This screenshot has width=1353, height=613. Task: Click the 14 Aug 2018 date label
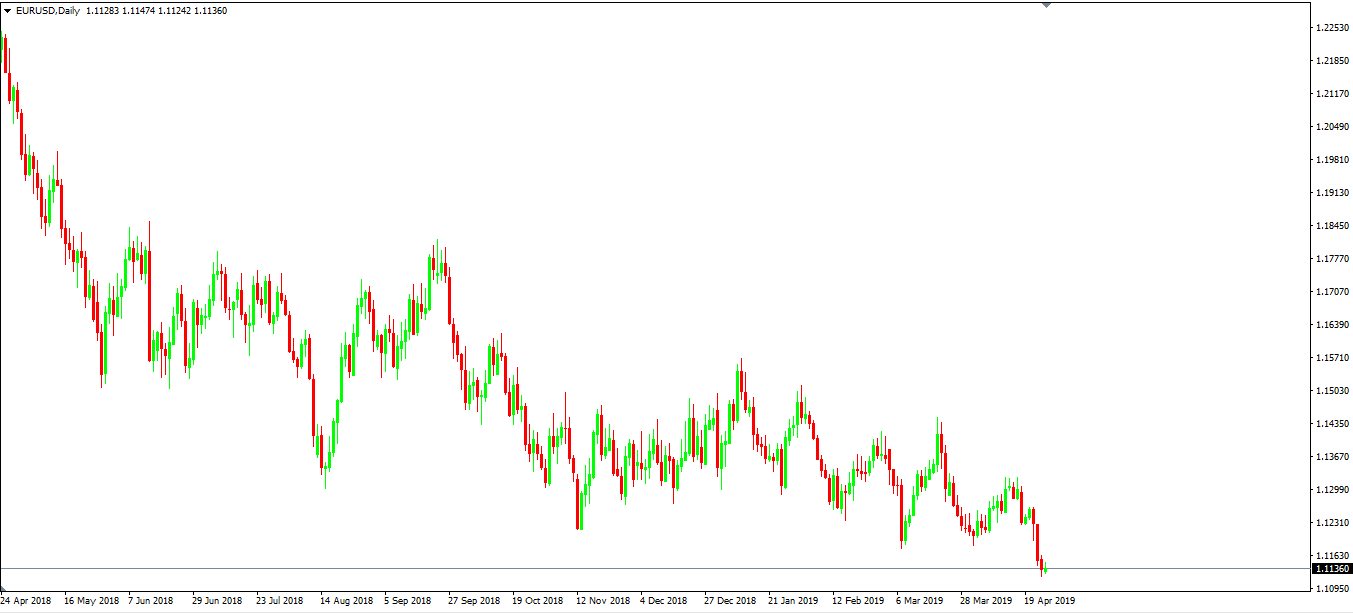point(345,601)
